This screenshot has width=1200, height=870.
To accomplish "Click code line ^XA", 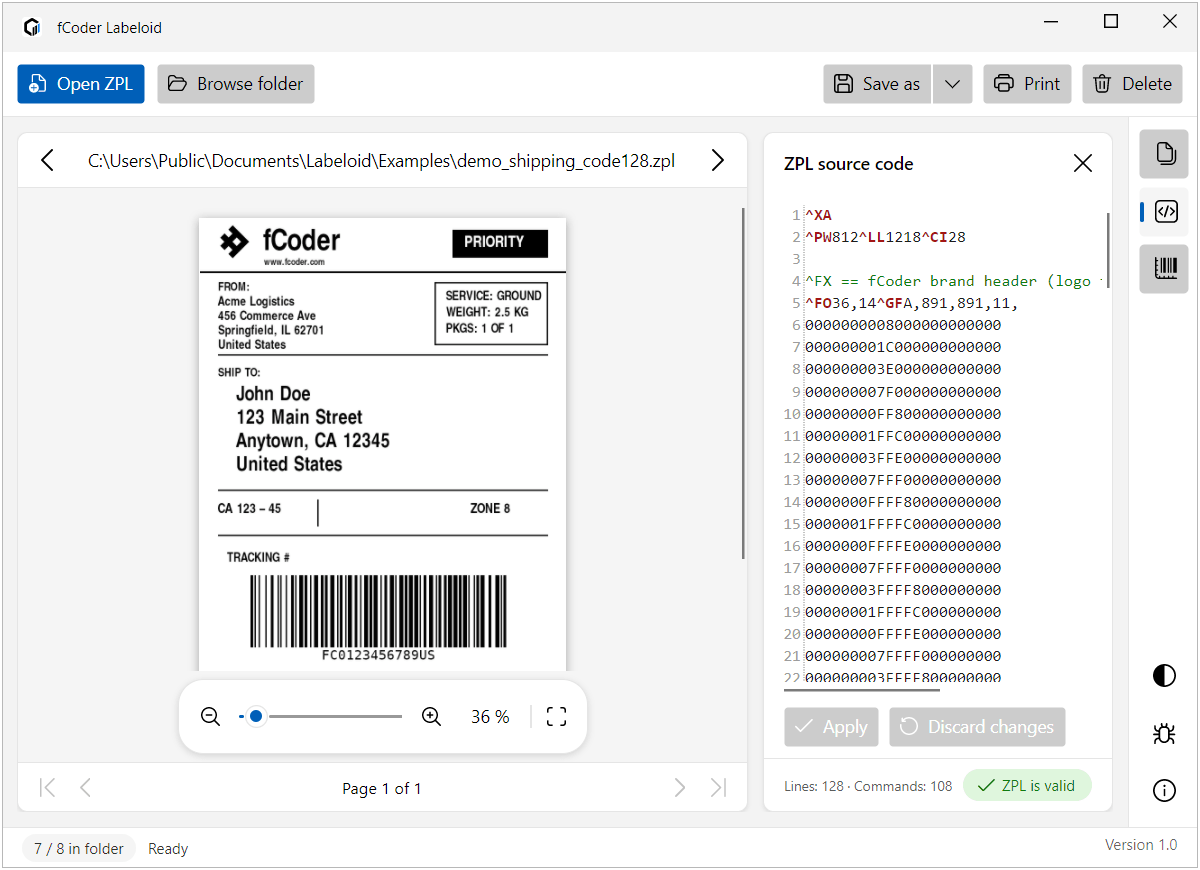I will click(x=818, y=215).
